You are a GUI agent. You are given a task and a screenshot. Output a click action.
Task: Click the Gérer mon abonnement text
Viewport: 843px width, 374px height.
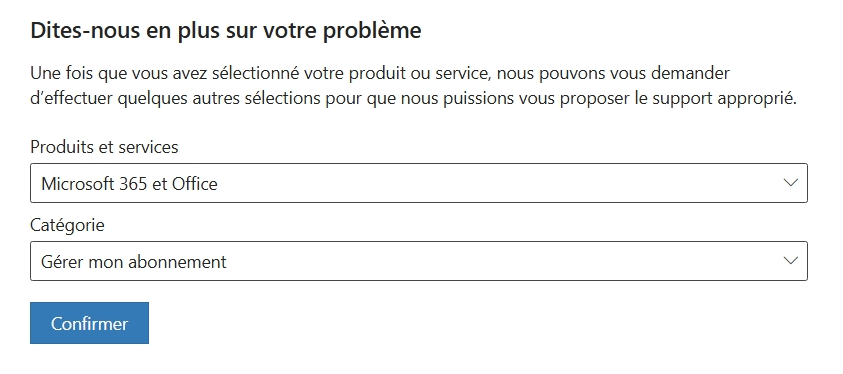click(x=134, y=262)
